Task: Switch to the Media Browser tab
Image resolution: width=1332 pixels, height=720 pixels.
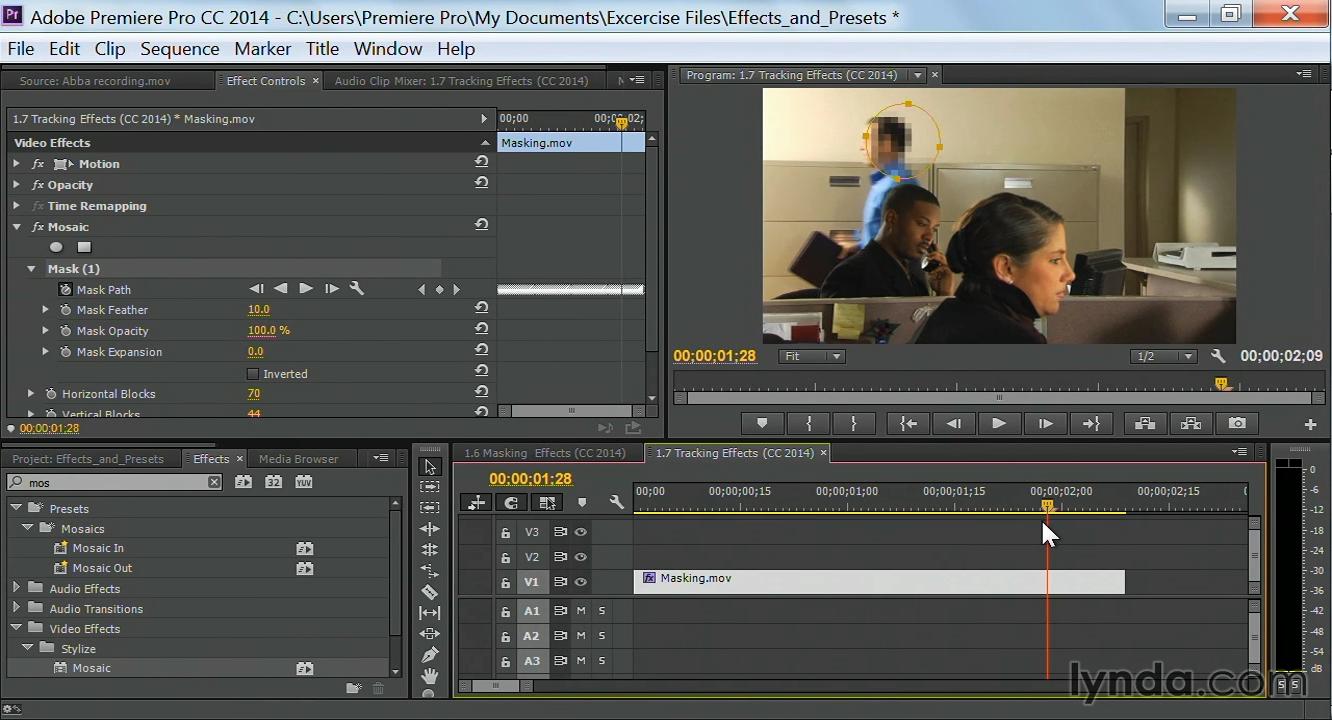Action: pyautogui.click(x=298, y=459)
